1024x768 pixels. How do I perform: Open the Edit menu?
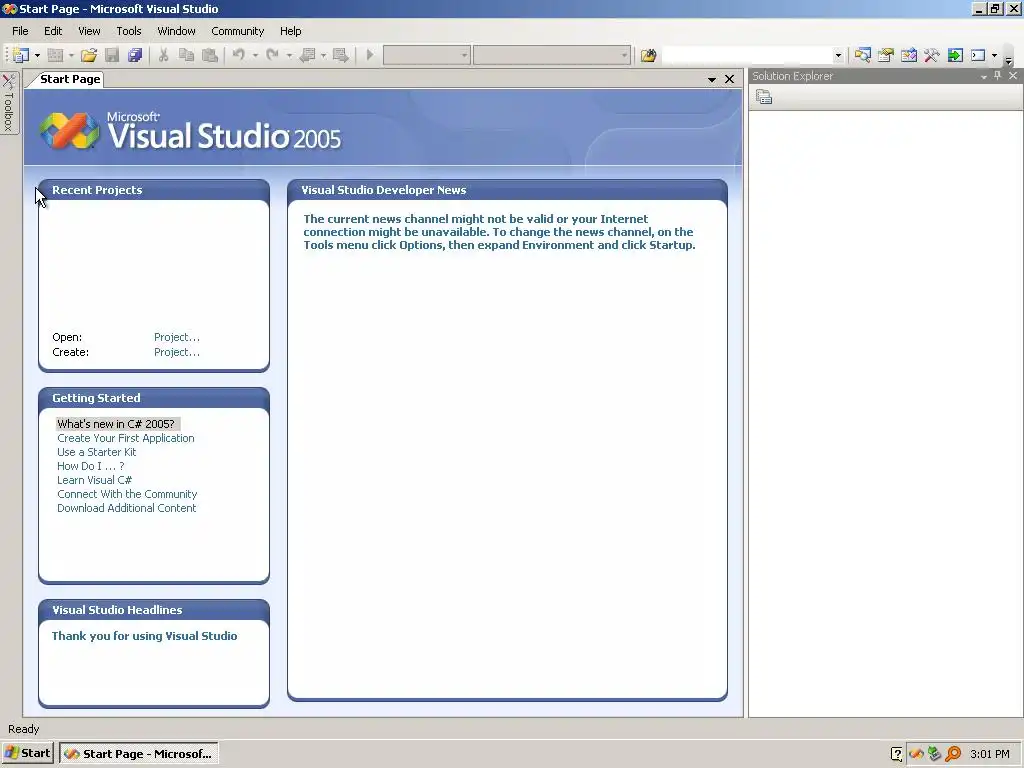[53, 31]
